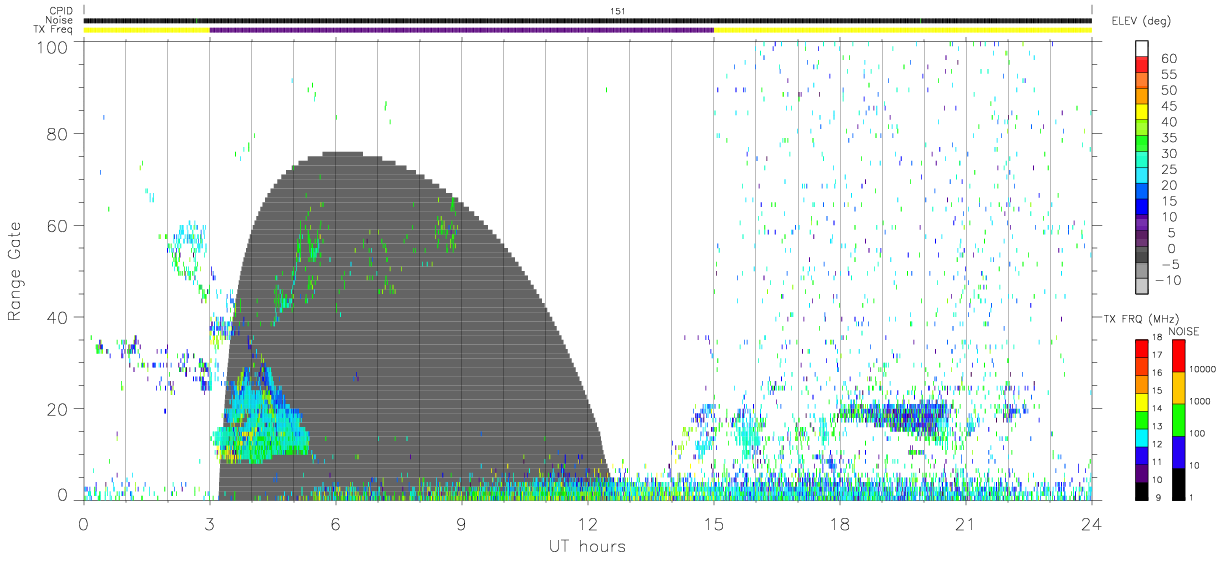The height and width of the screenshot is (567, 1228).
Task: Click the 'CPID' row label
Action: click(x=61, y=11)
